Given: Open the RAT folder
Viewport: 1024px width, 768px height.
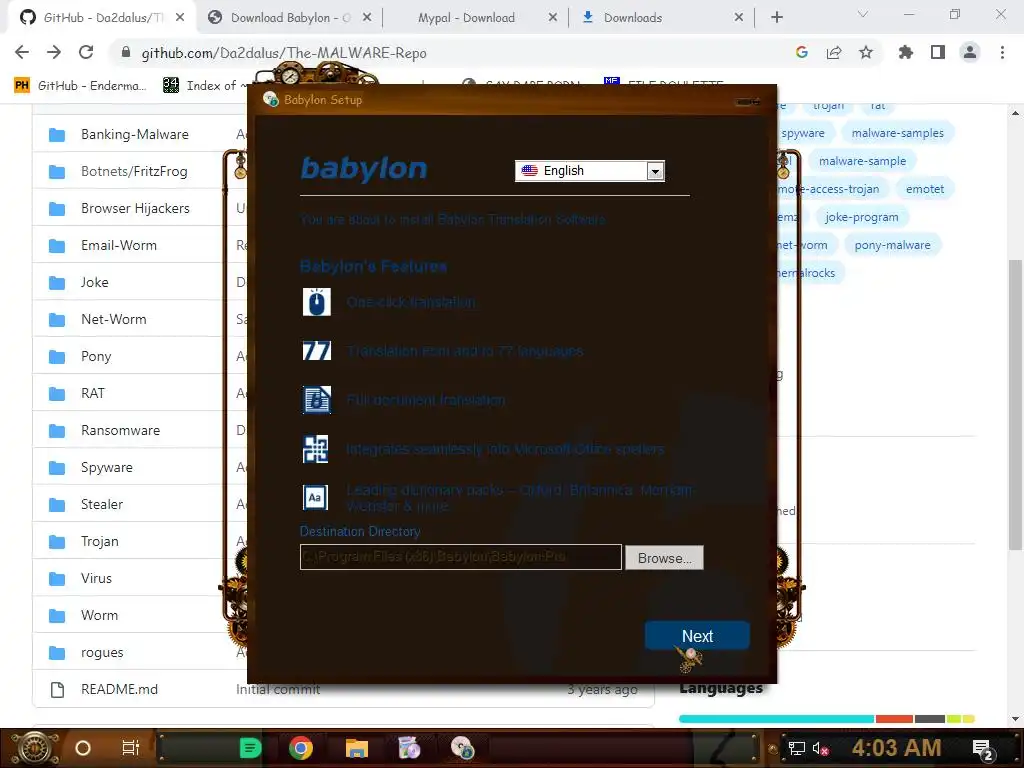Looking at the screenshot, I should pos(93,393).
